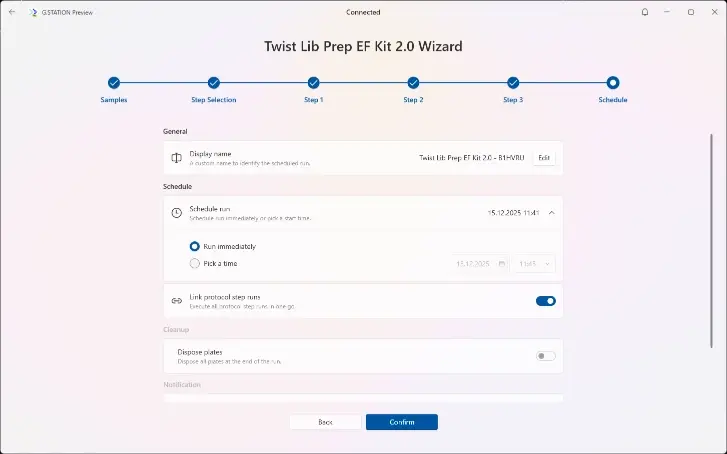Click the date field showing 15.12.2025

[480, 264]
